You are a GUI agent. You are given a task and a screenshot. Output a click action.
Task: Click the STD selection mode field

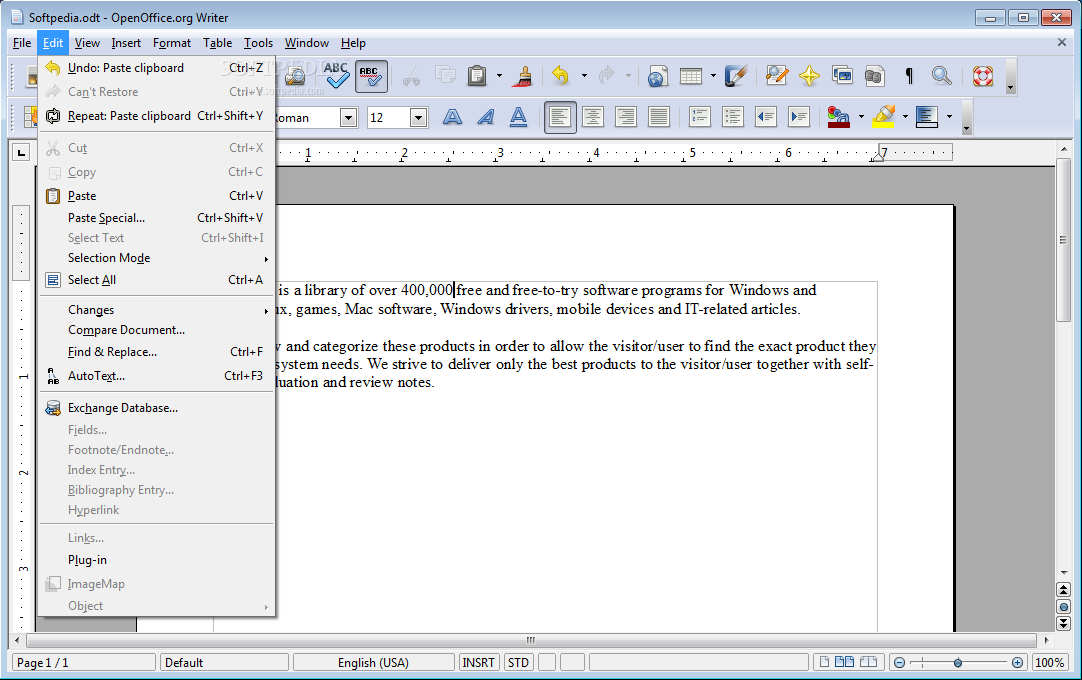[518, 663]
